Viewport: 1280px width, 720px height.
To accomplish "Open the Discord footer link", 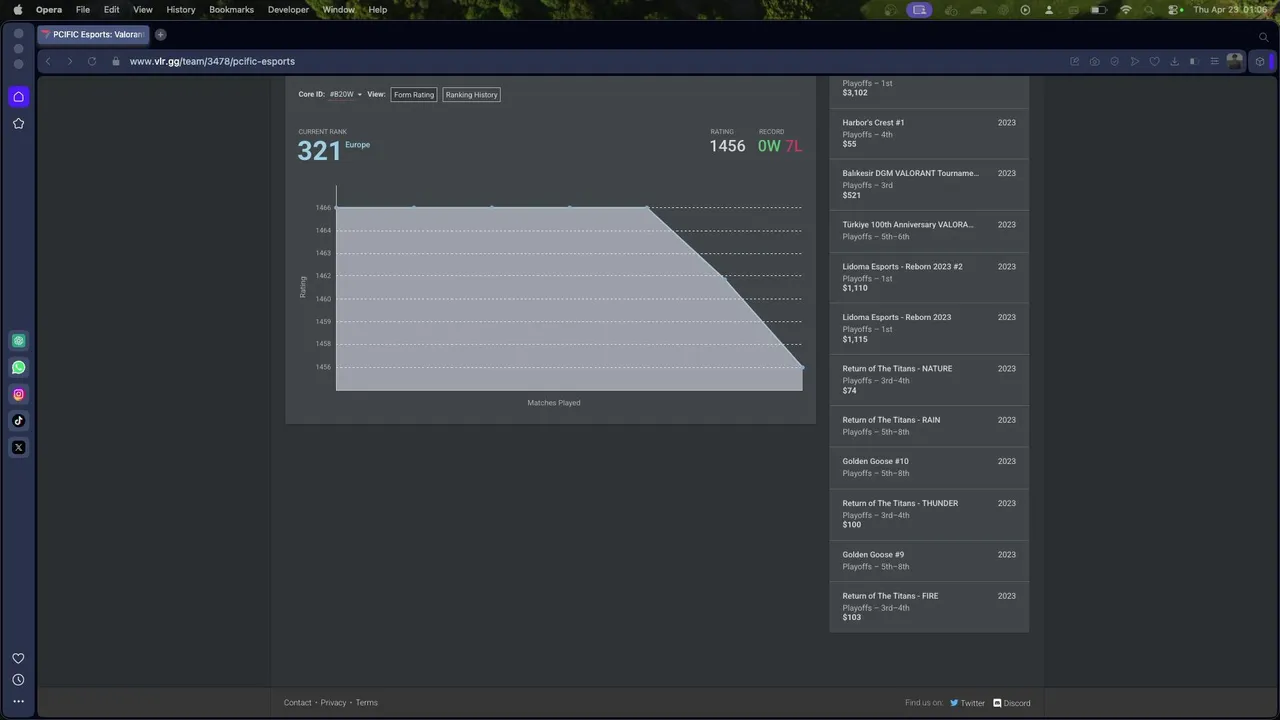I will [x=1012, y=703].
